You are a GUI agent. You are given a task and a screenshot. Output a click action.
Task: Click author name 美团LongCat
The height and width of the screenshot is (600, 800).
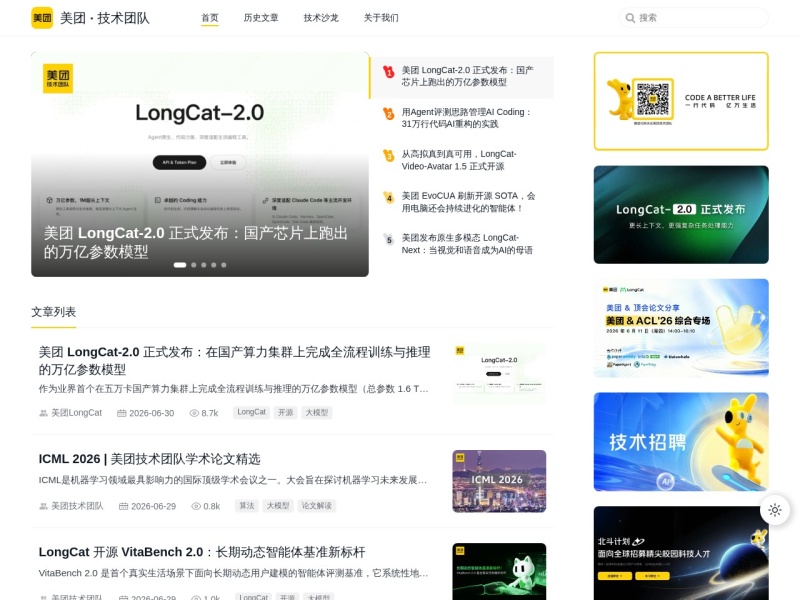pyautogui.click(x=77, y=413)
